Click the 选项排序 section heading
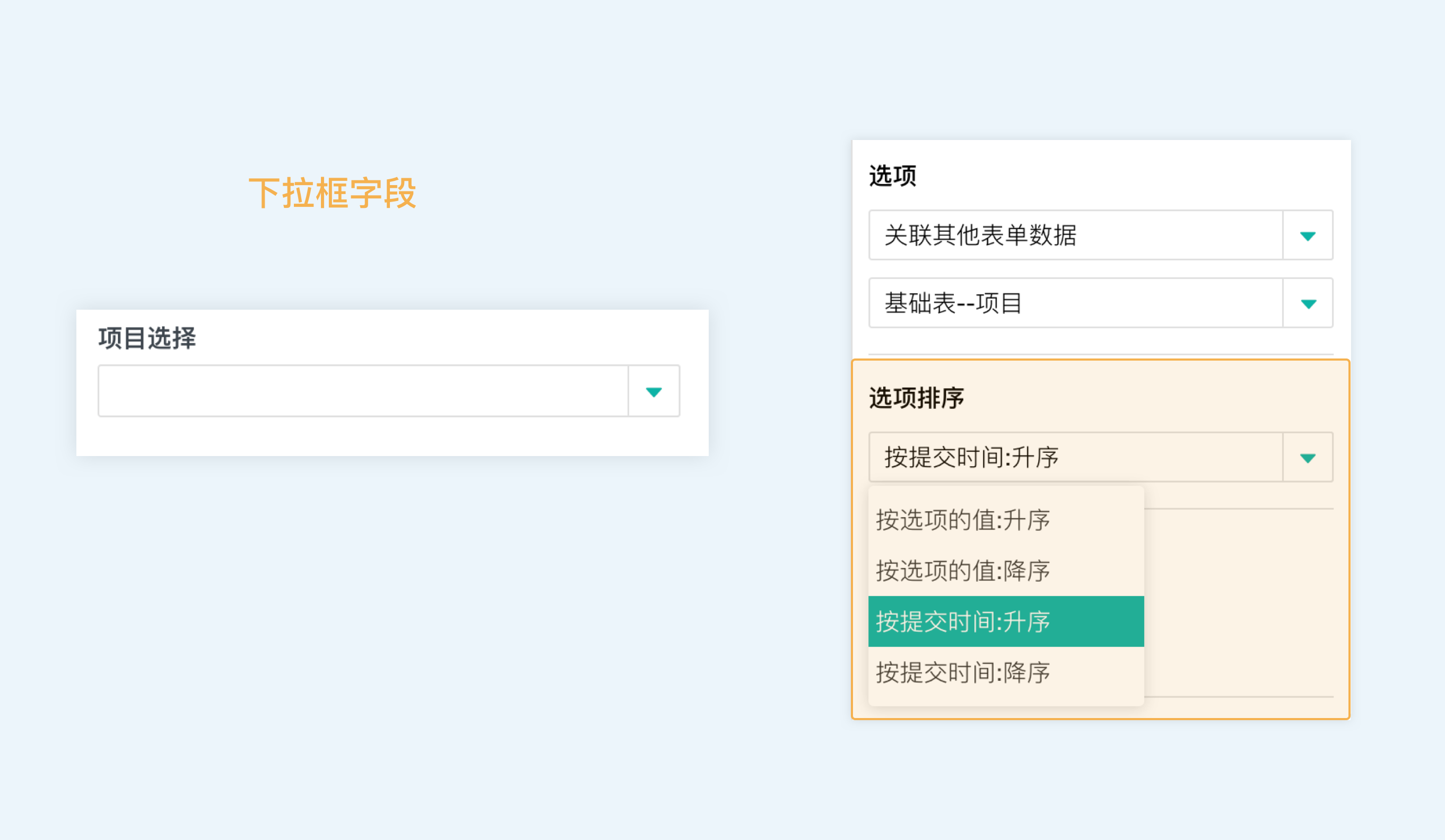1445x840 pixels. click(916, 398)
